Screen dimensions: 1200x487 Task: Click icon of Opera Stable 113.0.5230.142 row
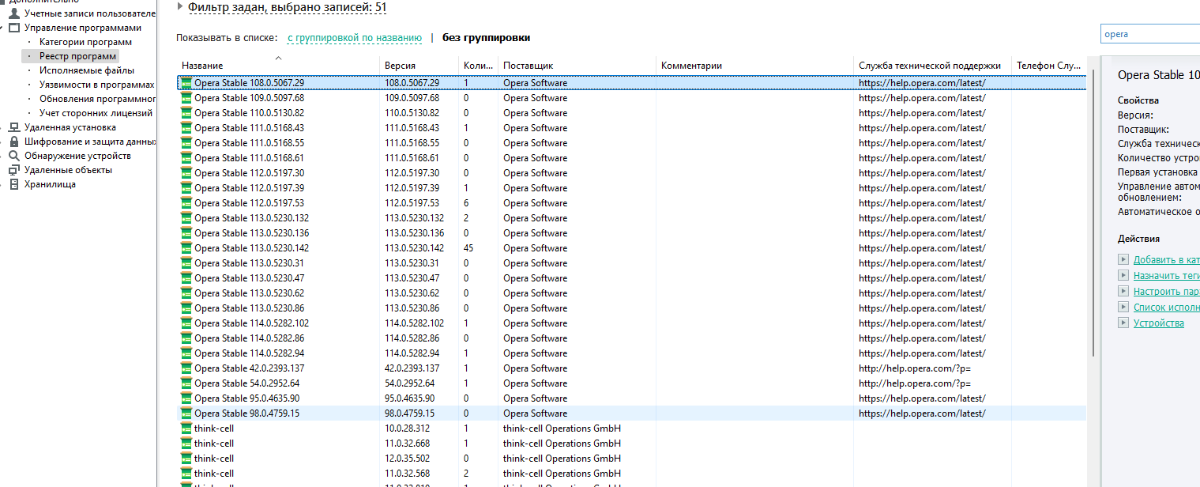186,248
